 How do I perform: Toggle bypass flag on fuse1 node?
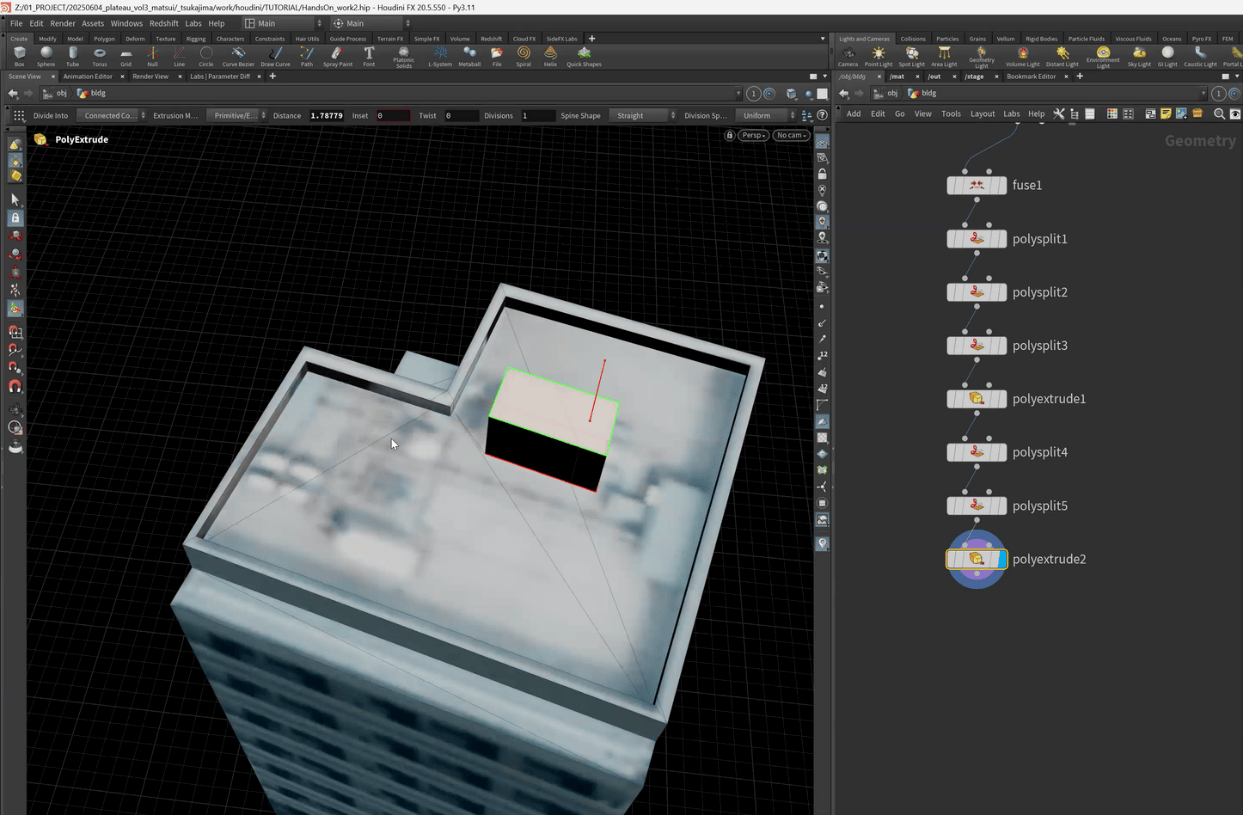tap(953, 185)
